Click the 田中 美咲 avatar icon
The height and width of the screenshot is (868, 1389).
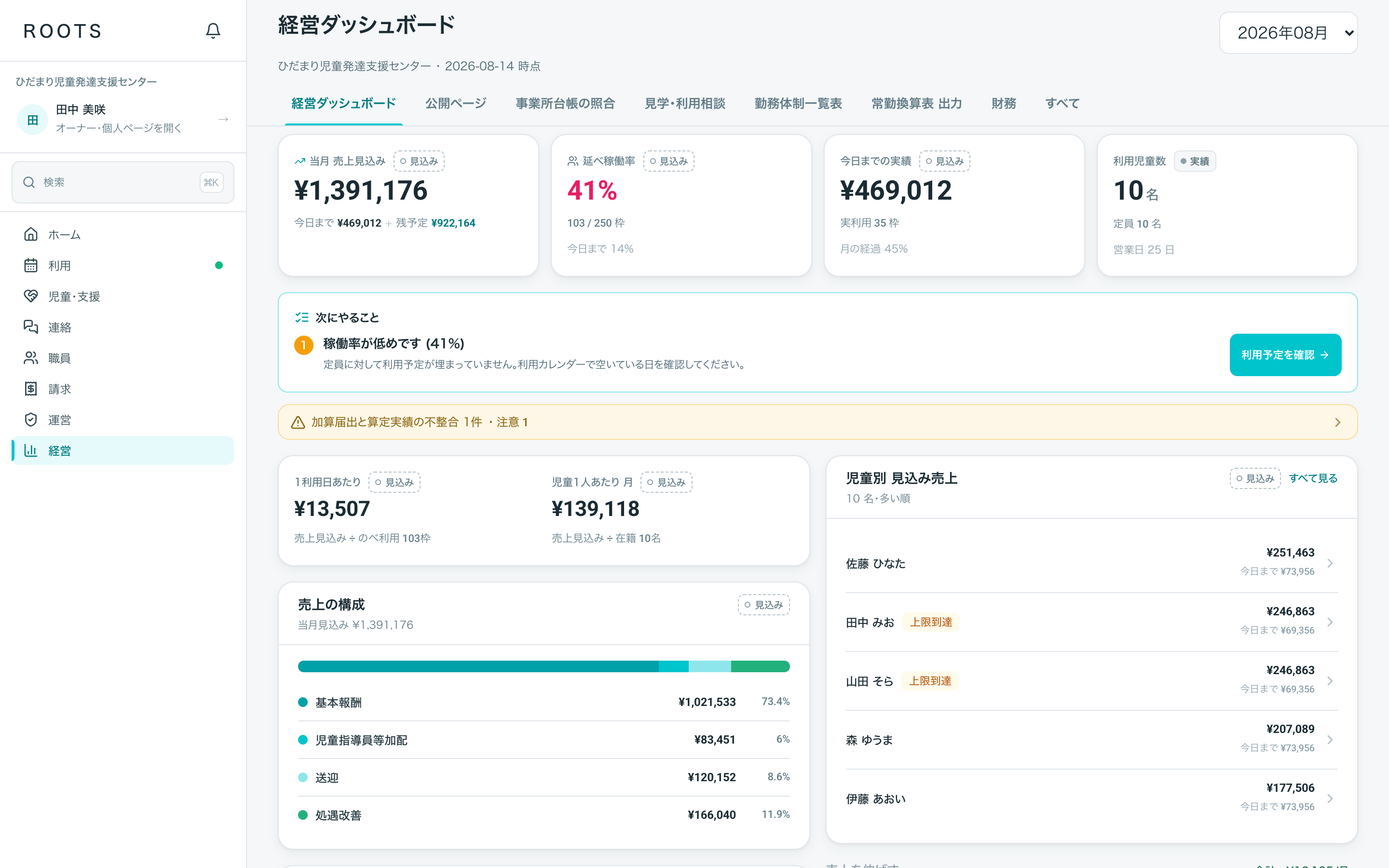click(x=33, y=120)
